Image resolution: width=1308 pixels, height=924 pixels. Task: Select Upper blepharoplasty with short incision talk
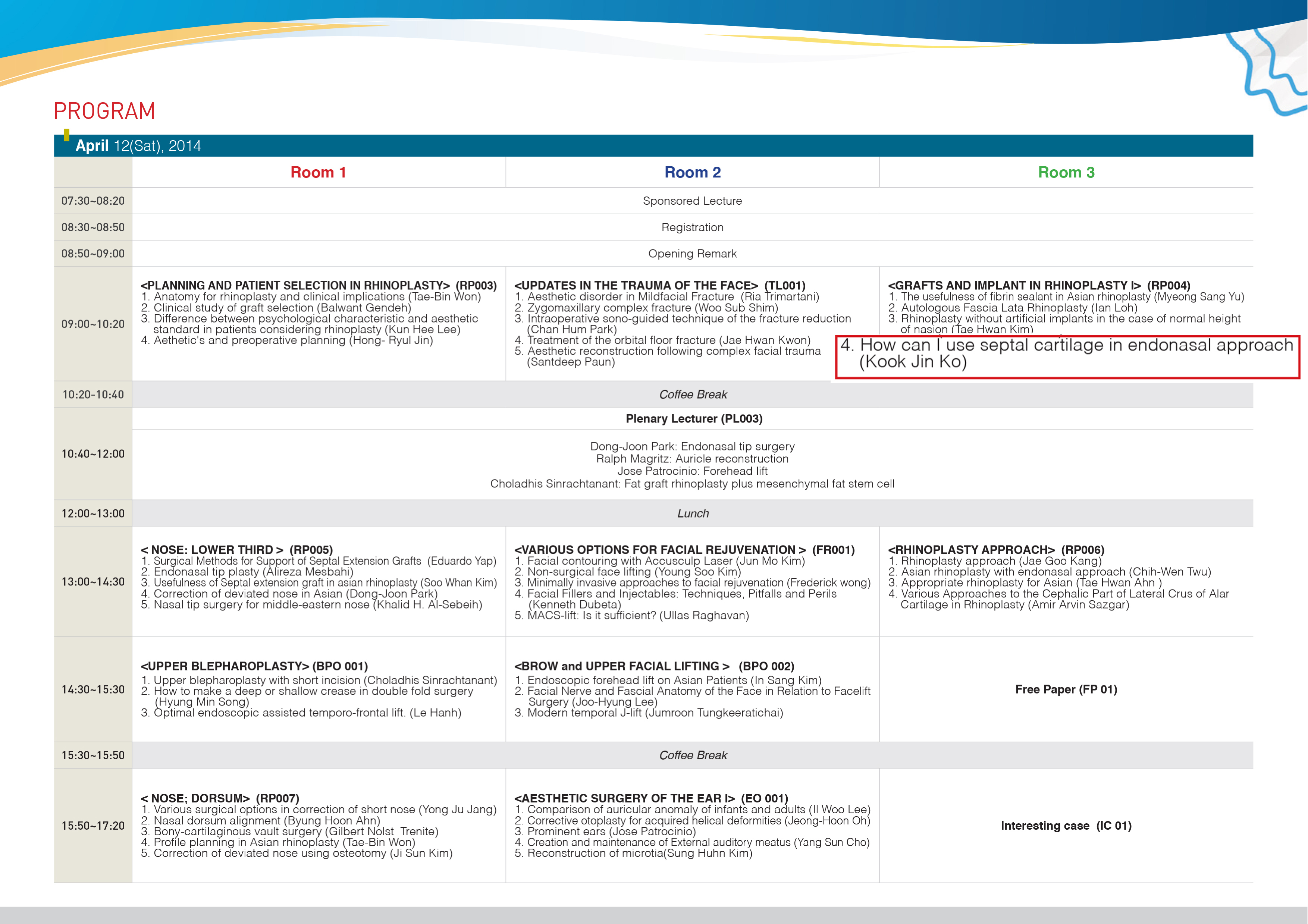click(319, 680)
